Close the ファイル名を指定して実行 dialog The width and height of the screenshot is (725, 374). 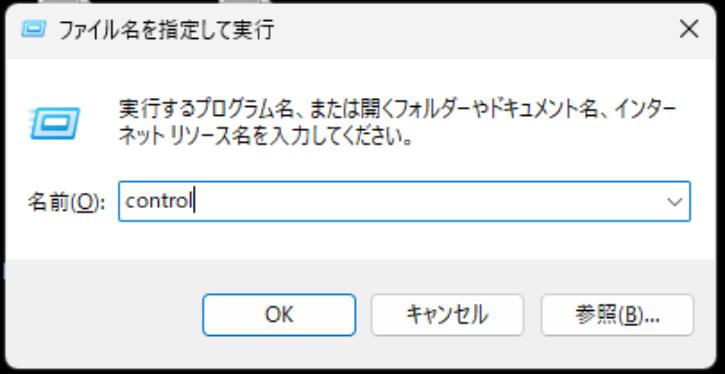(689, 30)
